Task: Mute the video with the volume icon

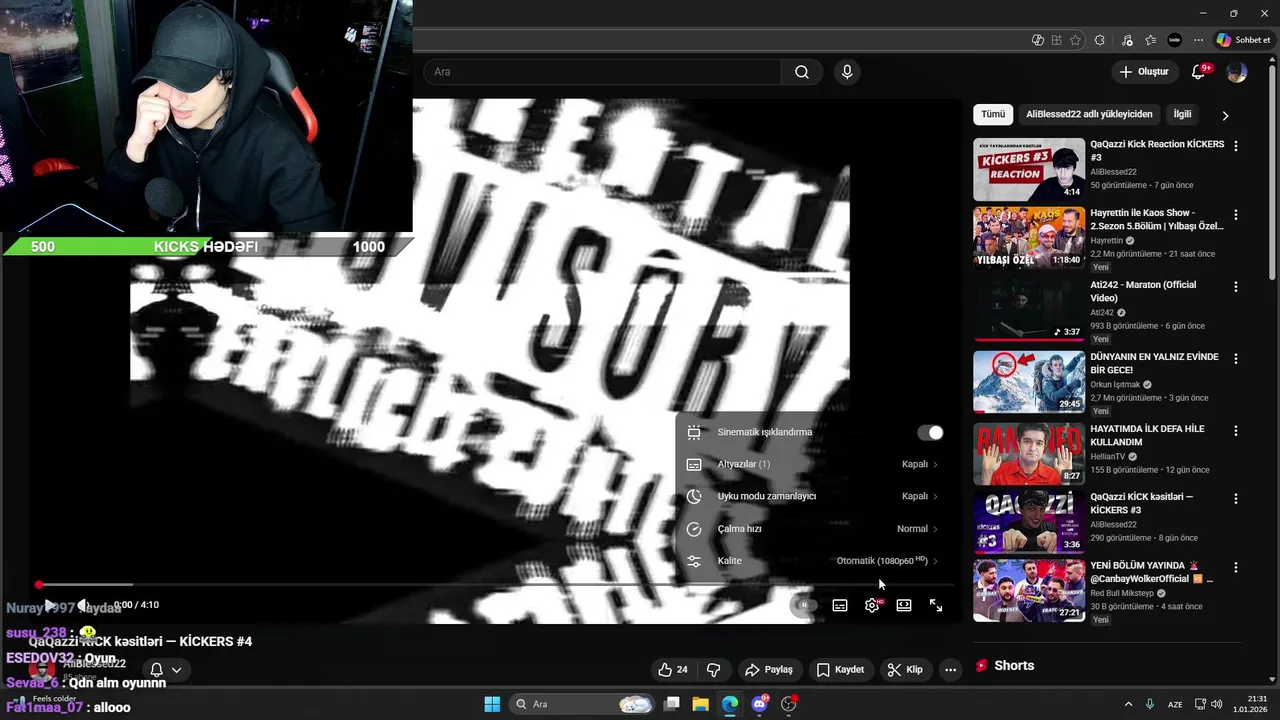Action: coord(84,605)
